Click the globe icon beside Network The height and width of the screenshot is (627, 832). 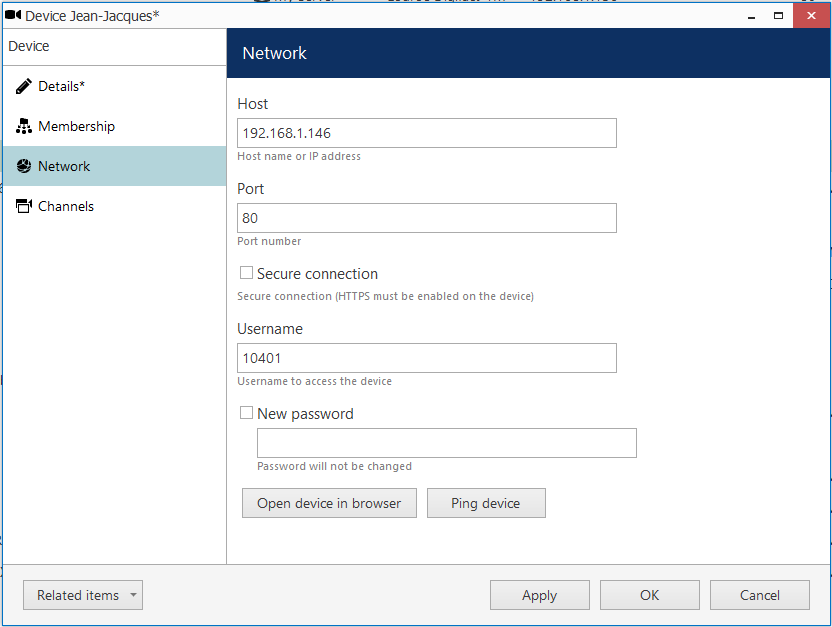[x=23, y=166]
